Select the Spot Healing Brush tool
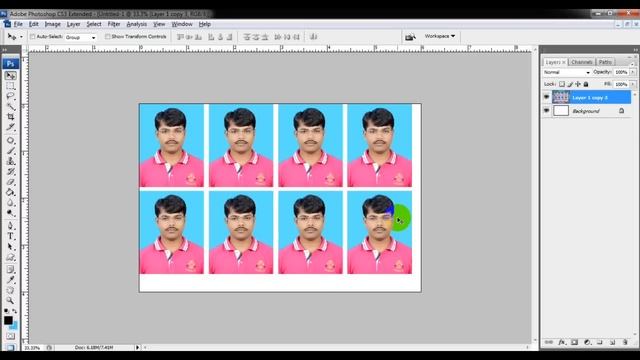The width and height of the screenshot is (640, 360). click(x=11, y=140)
